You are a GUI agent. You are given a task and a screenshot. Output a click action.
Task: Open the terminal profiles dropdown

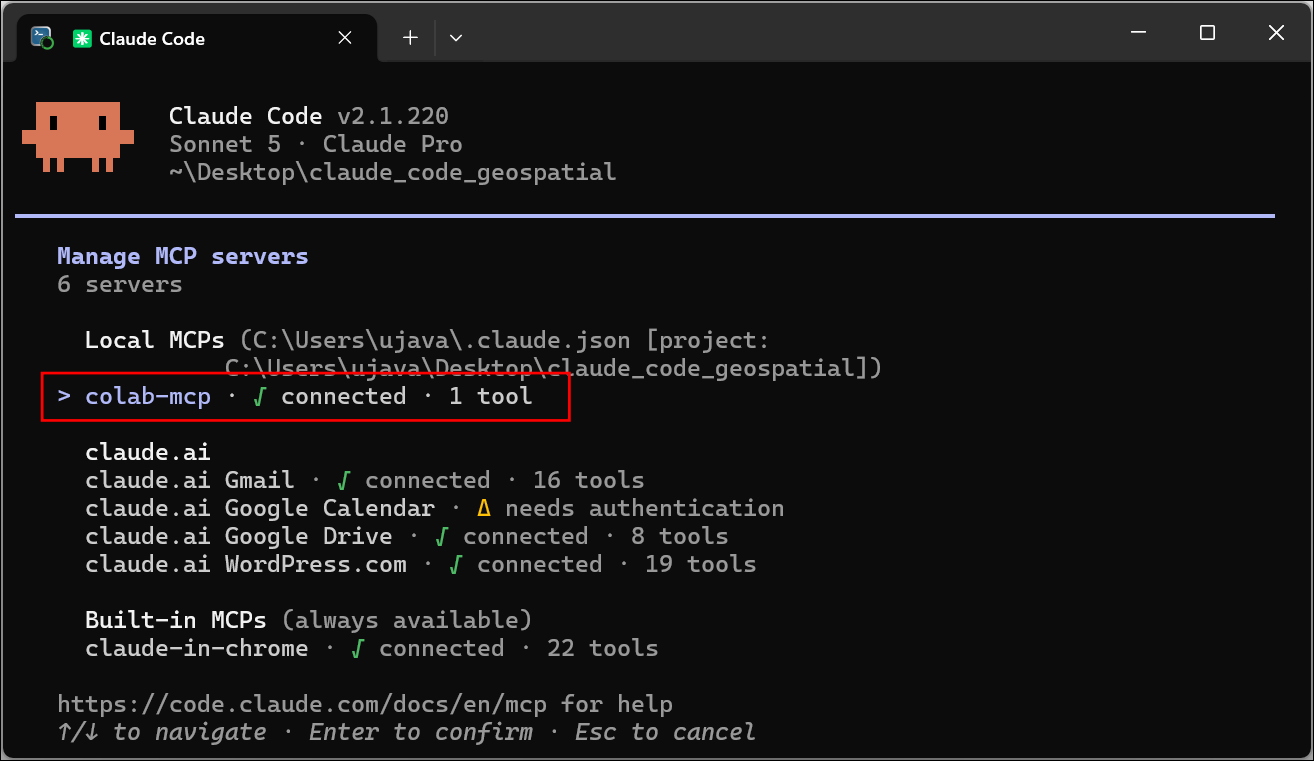click(x=456, y=38)
